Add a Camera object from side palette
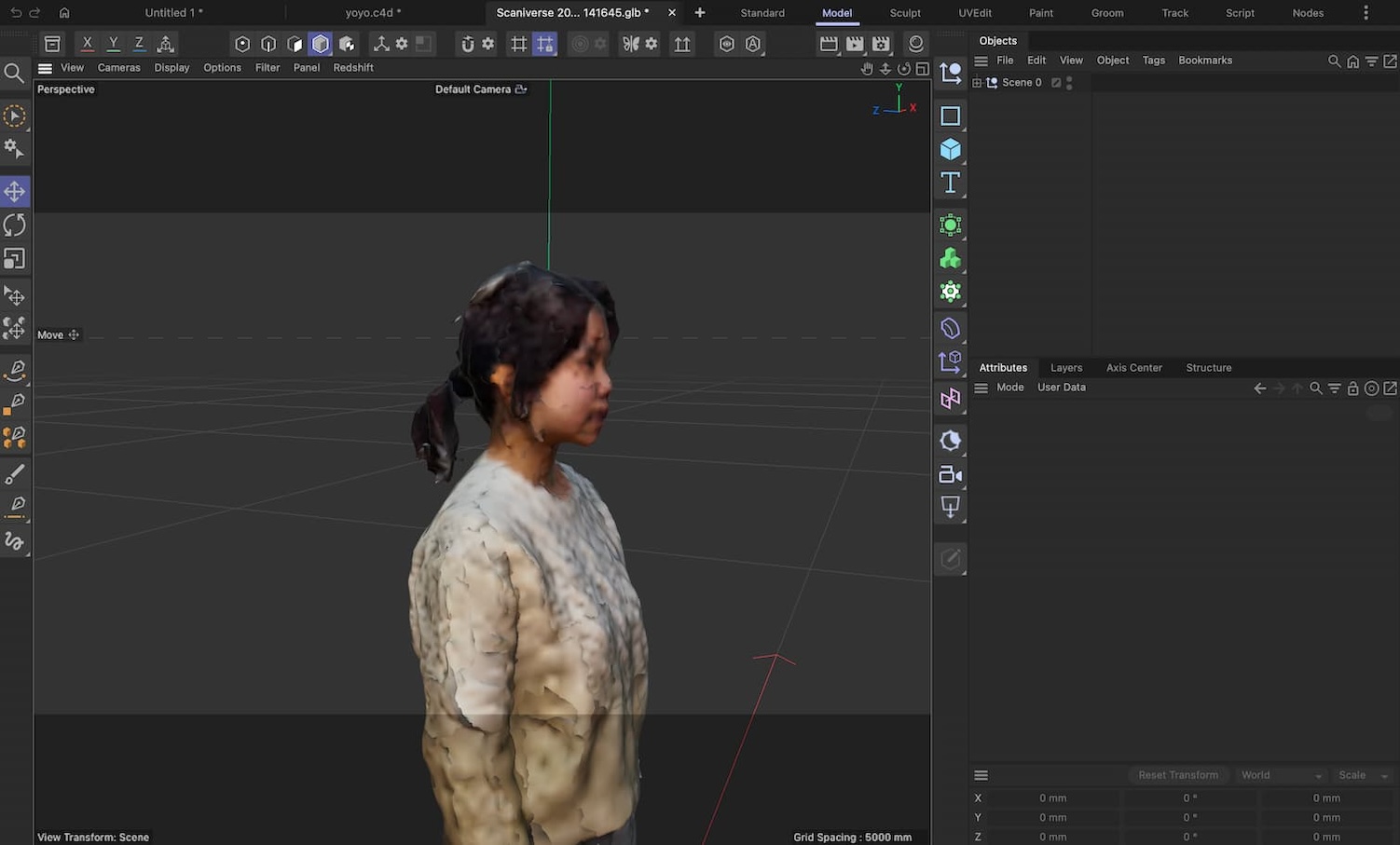The image size is (1400, 845). point(950,475)
